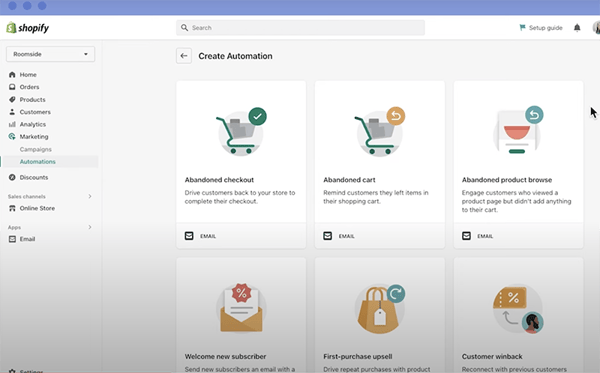Click the Analytics bar chart icon
Screen dimensions: 600x373
12,124
